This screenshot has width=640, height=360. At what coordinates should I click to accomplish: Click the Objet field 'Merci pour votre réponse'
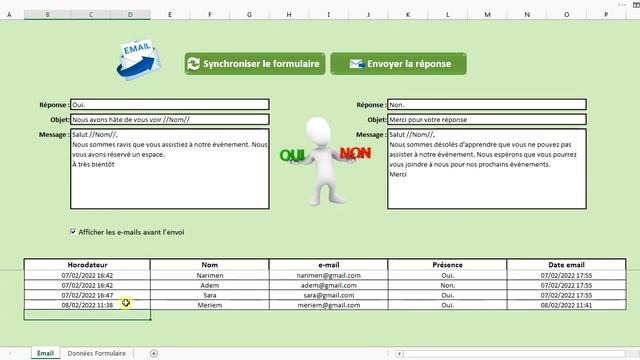coord(487,120)
